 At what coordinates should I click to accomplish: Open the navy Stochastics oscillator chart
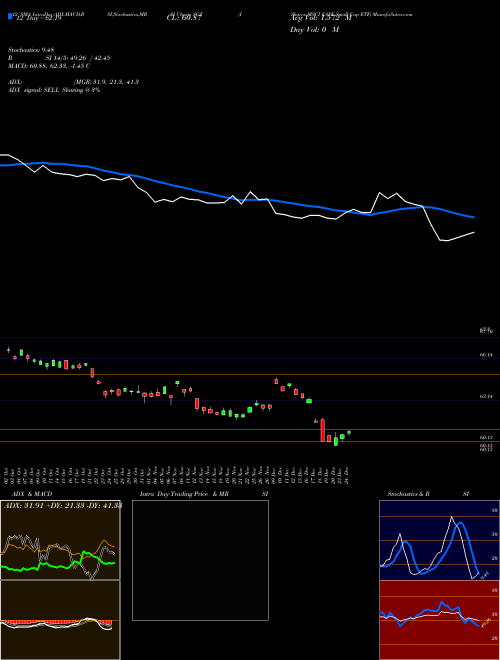pos(439,540)
